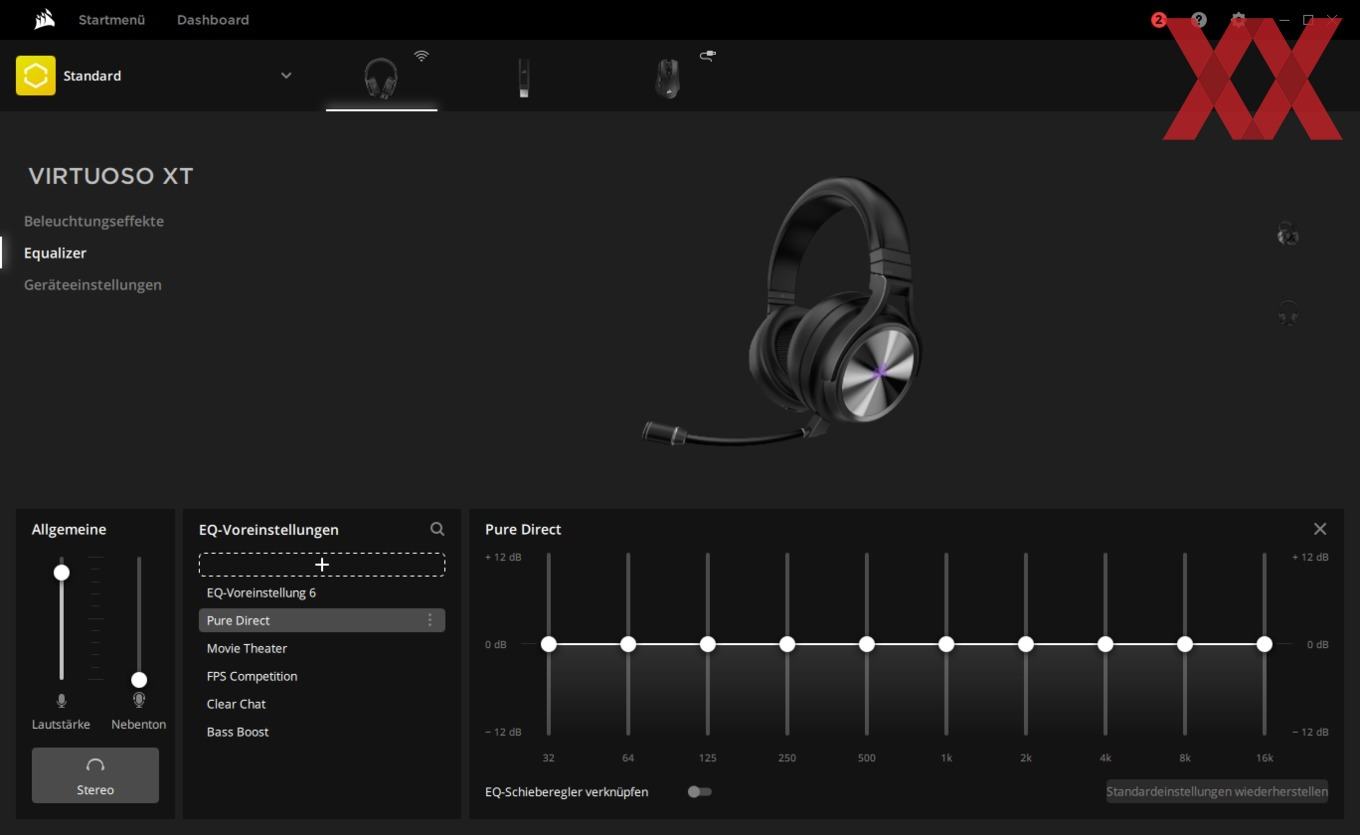Click the headset product image
1360x835 pixels.
[782, 311]
